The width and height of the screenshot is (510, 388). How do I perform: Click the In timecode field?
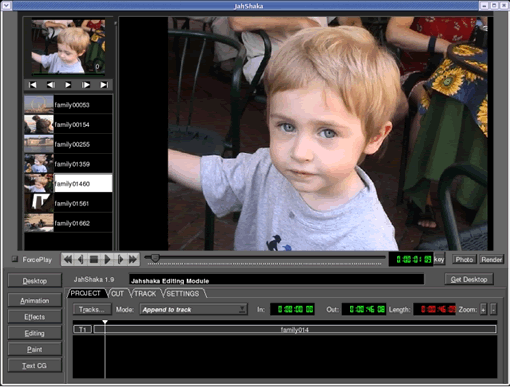[x=292, y=309]
